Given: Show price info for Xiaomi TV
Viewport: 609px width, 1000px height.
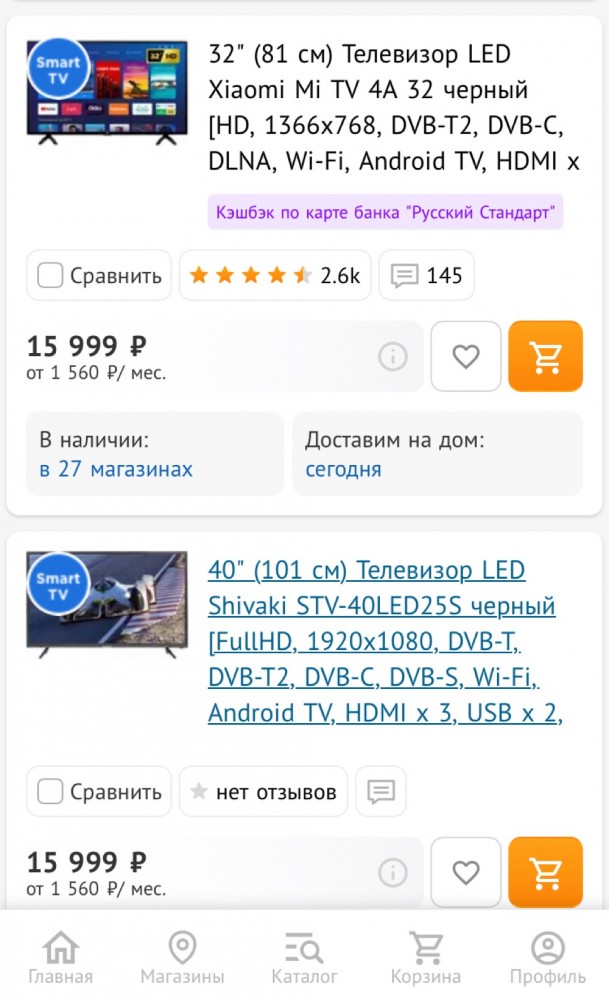Looking at the screenshot, I should (x=393, y=356).
